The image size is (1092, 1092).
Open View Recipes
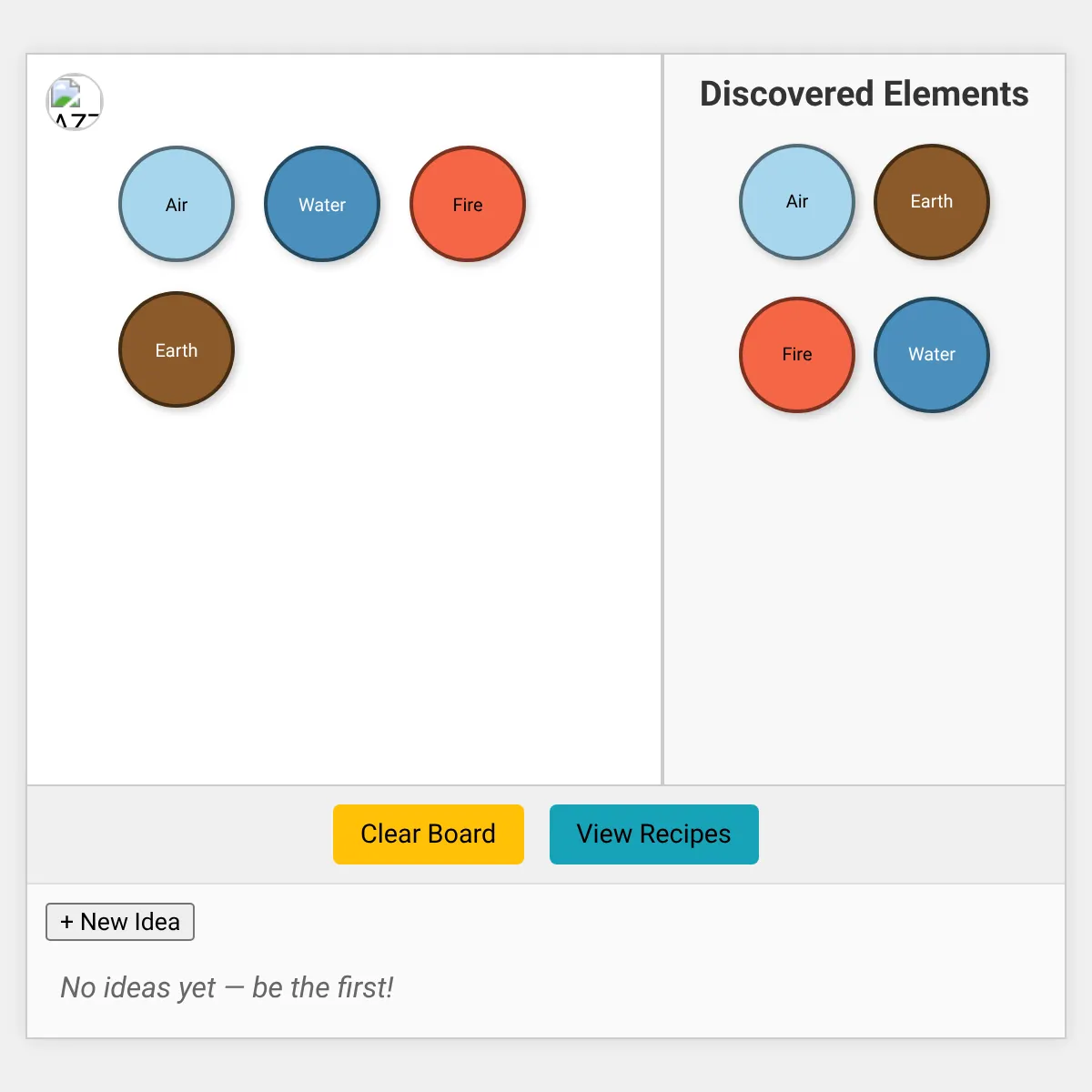tap(653, 834)
